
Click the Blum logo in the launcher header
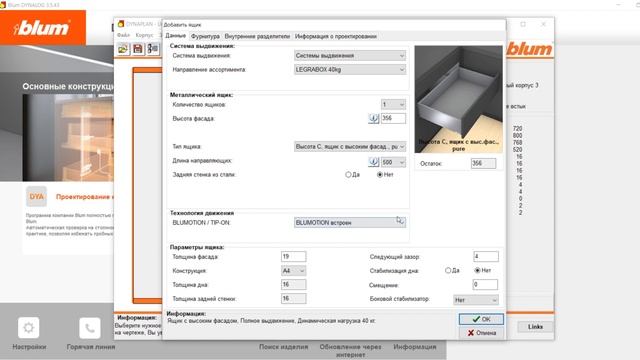43,28
